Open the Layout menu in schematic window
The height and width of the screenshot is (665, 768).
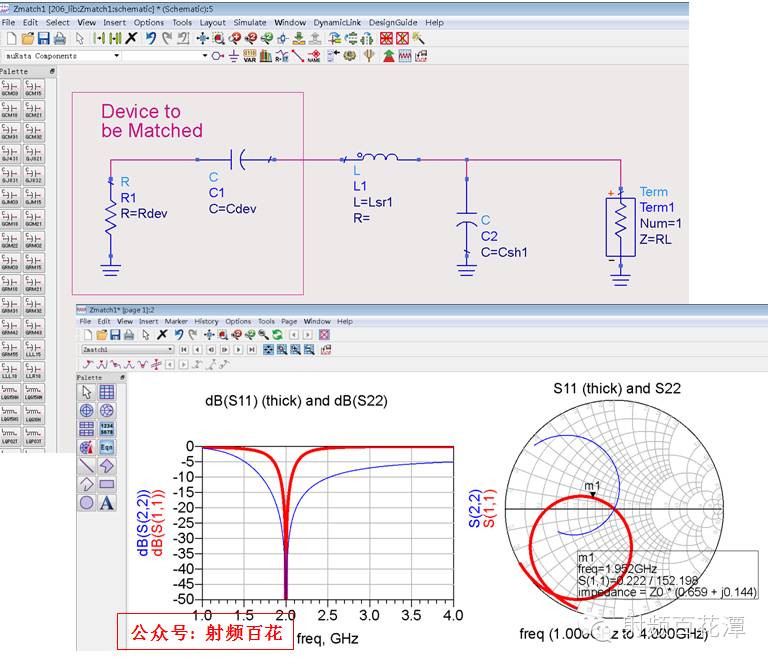[x=213, y=23]
